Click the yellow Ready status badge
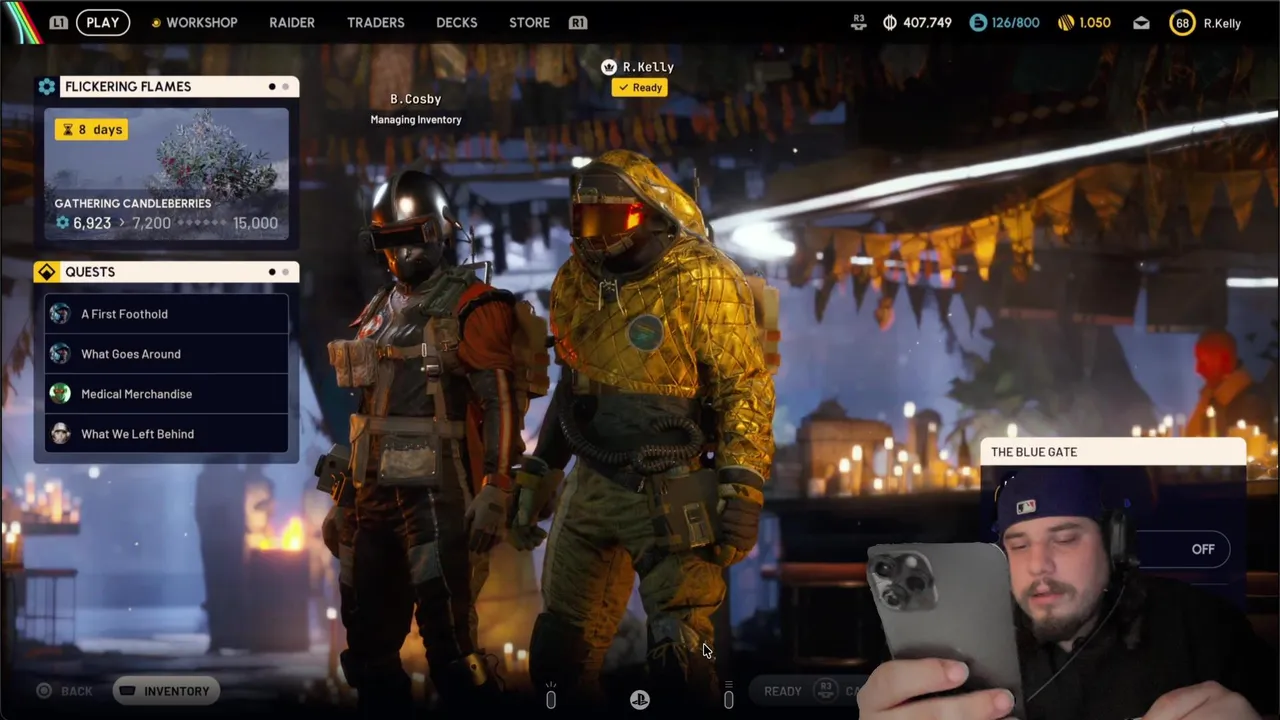The image size is (1280, 720). [x=639, y=87]
